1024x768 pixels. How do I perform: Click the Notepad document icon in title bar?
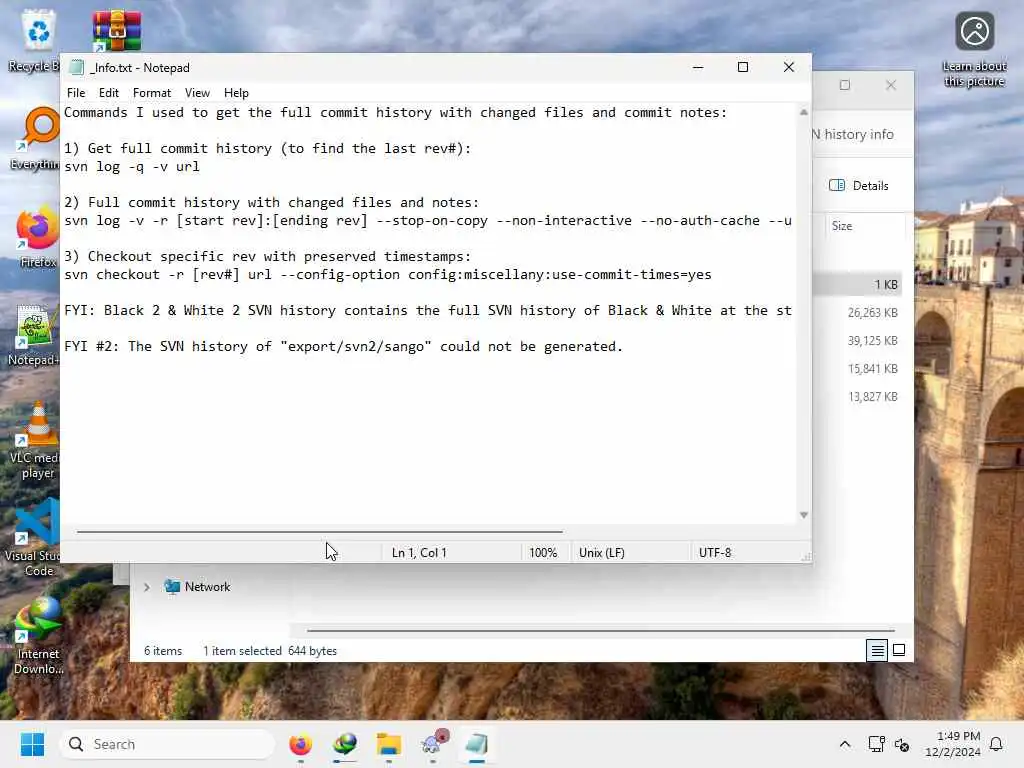click(x=77, y=67)
